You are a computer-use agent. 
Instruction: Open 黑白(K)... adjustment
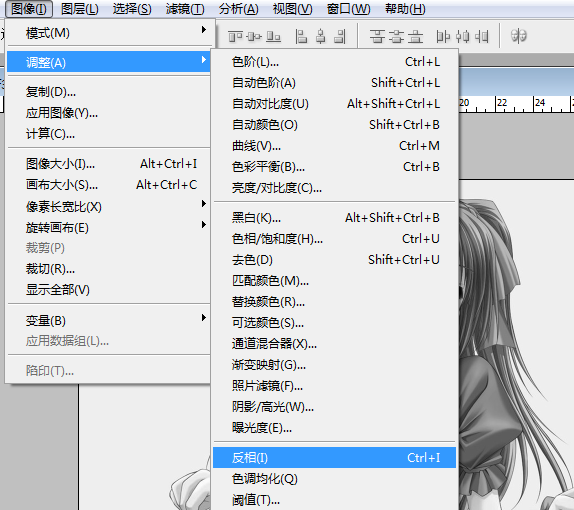click(335, 218)
